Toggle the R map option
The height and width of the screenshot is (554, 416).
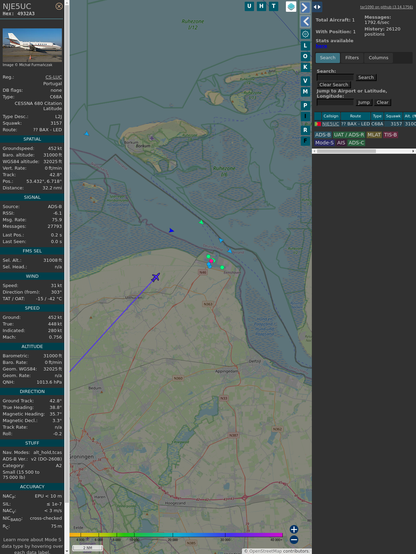pos(305,130)
